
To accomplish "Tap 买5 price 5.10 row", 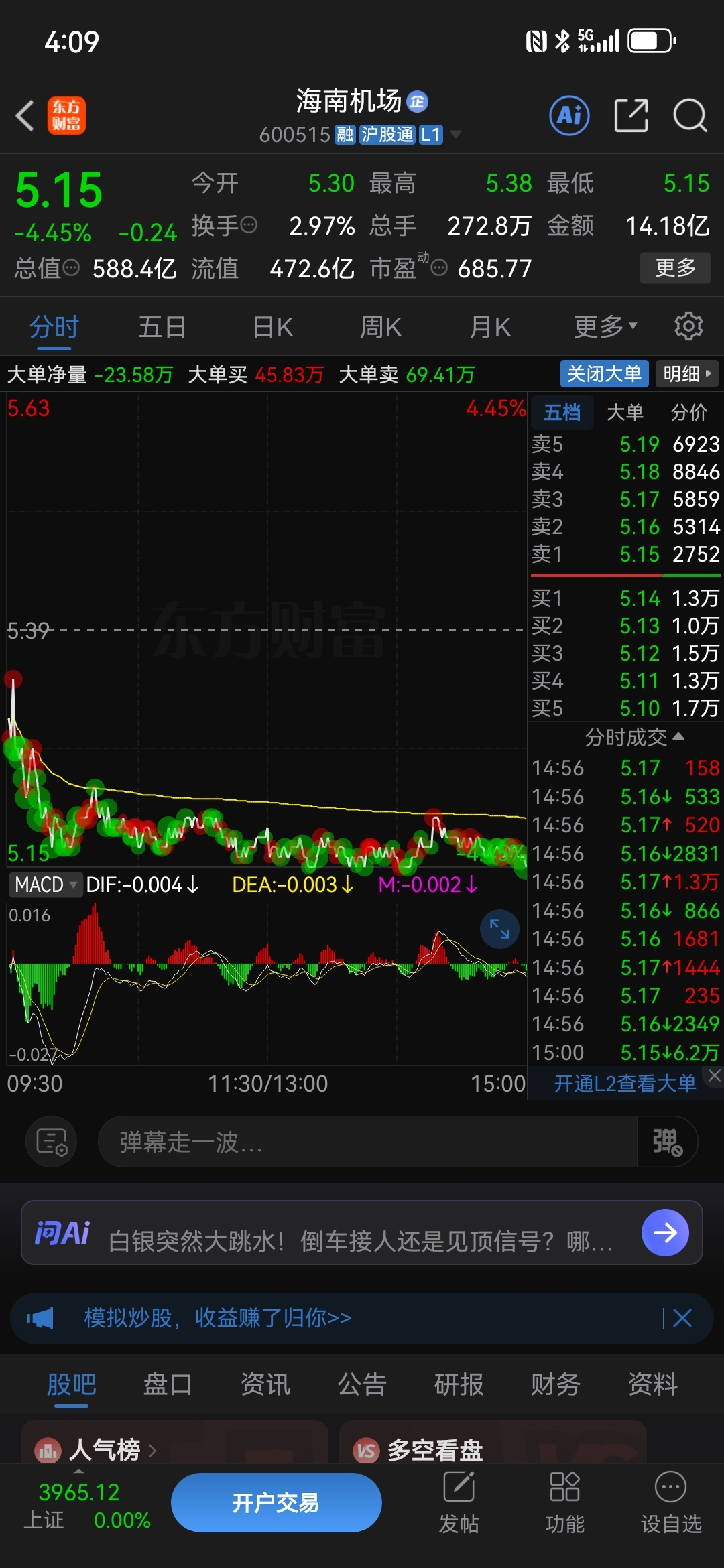I will (625, 708).
